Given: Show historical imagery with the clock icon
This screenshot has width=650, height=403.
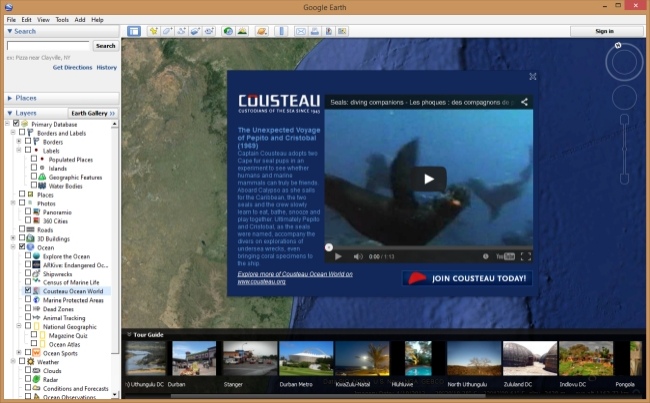Looking at the screenshot, I should point(228,31).
